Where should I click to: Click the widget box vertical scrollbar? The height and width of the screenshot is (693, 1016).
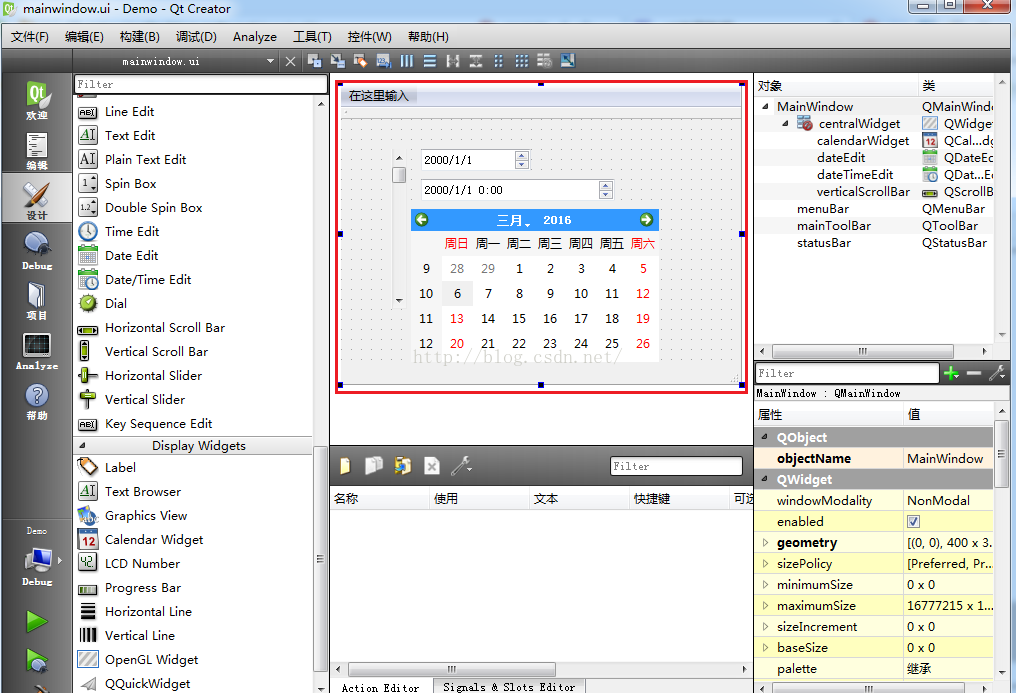[320, 558]
